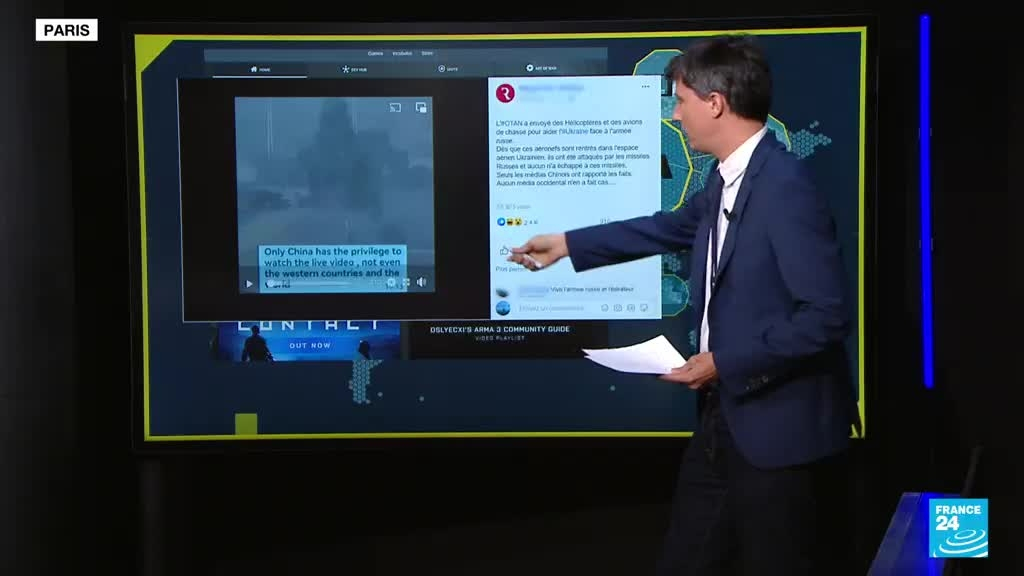This screenshot has height=576, width=1024.
Task: Click the commenter's avatar above comment box
Action: click(x=502, y=292)
